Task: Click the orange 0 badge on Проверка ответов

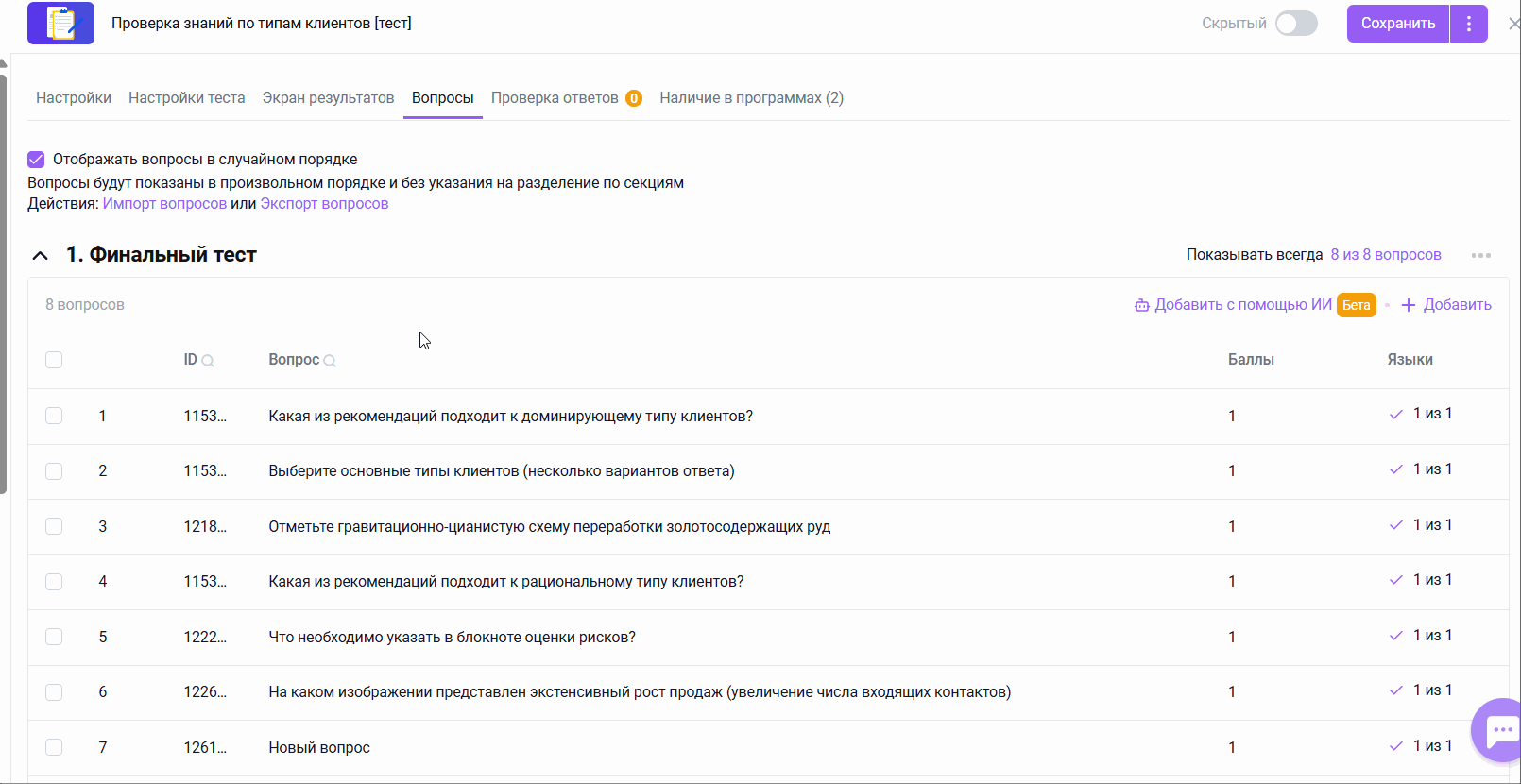Action: point(634,98)
